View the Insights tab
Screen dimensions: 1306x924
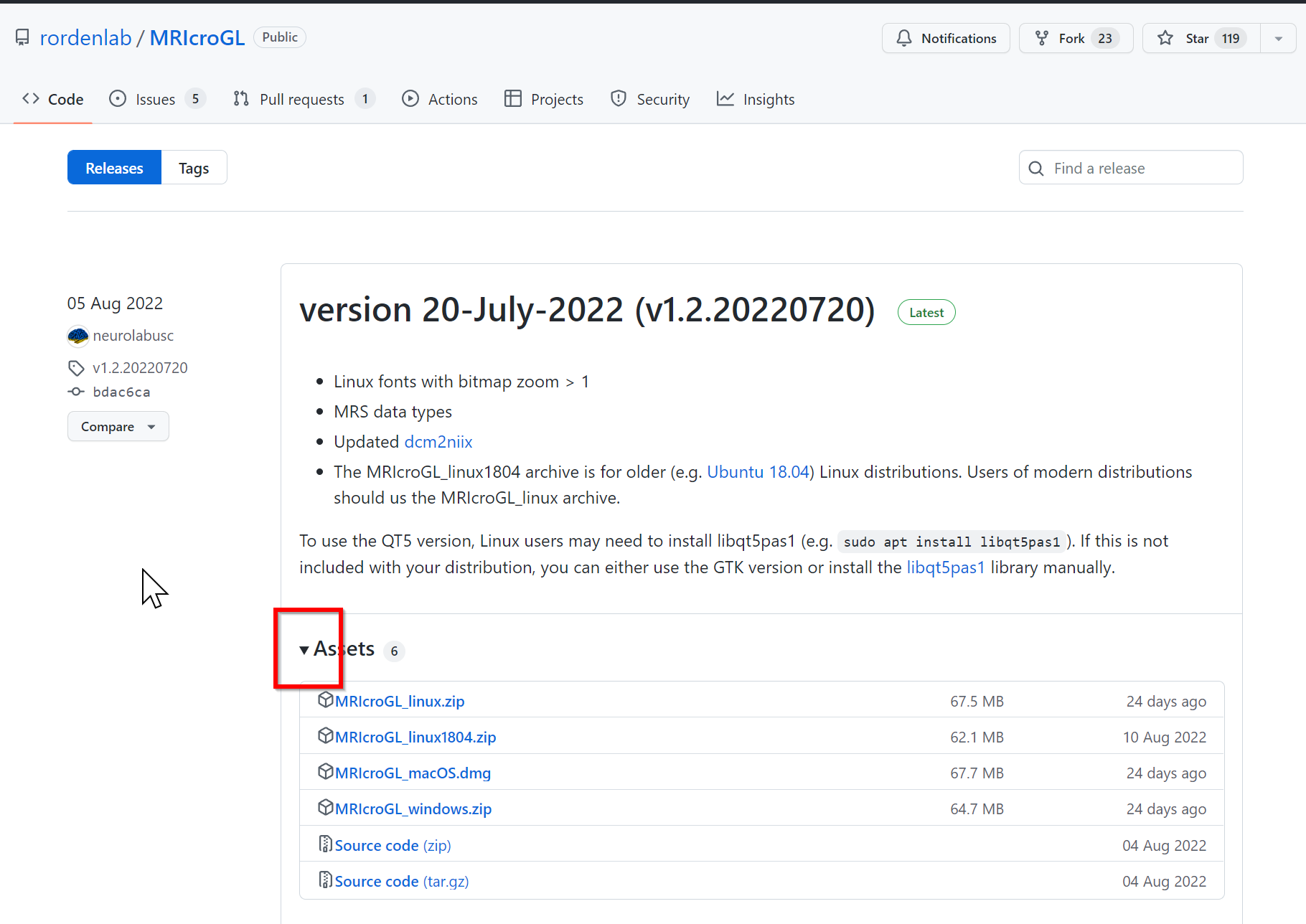[756, 99]
